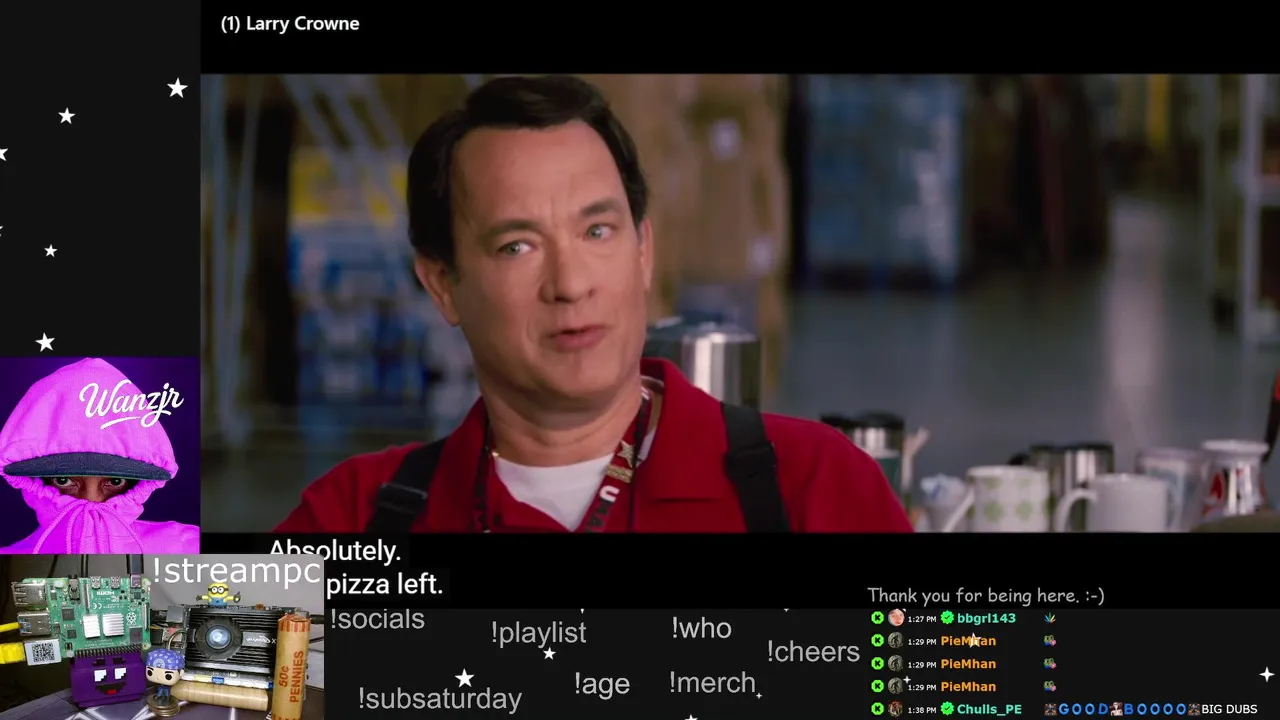Viewport: 1280px width, 720px height.
Task: Click the Kick badge beside bbgrl143
Action: click(x=877, y=618)
